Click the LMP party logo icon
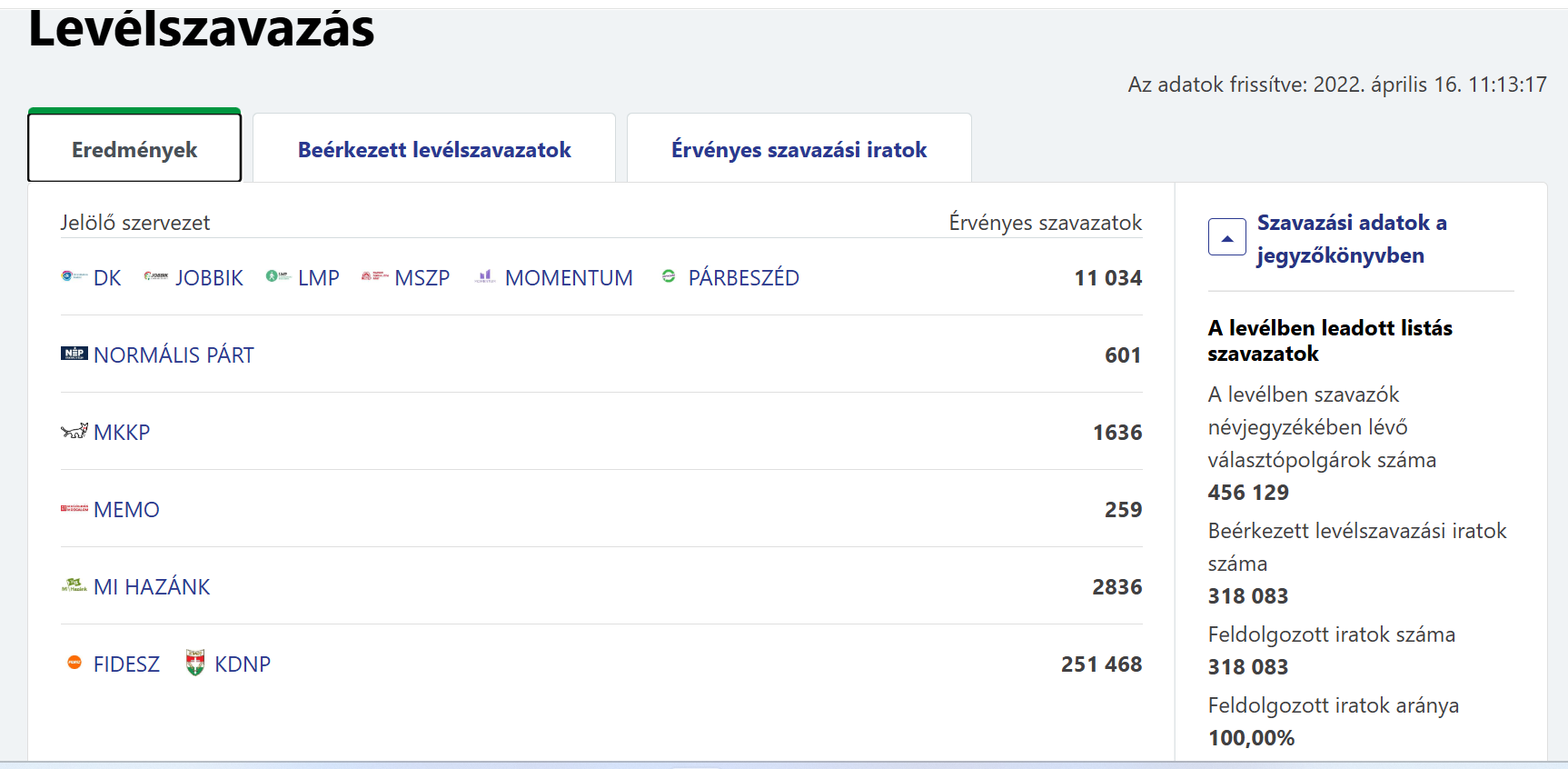Screen dimensions: 1568x769 [x=278, y=276]
